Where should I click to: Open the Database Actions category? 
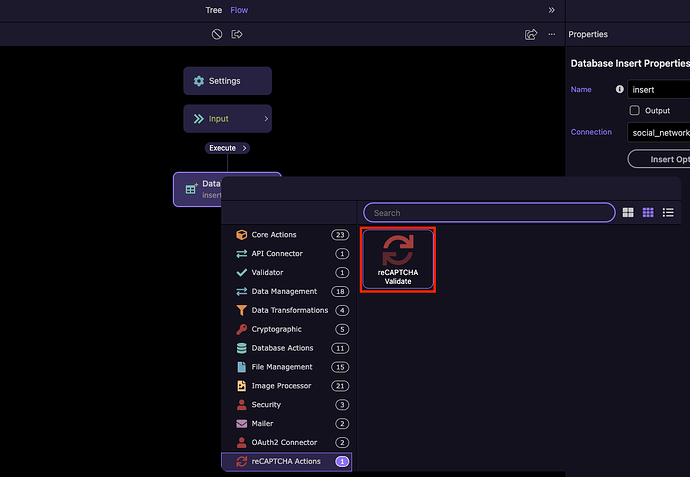(x=282, y=348)
